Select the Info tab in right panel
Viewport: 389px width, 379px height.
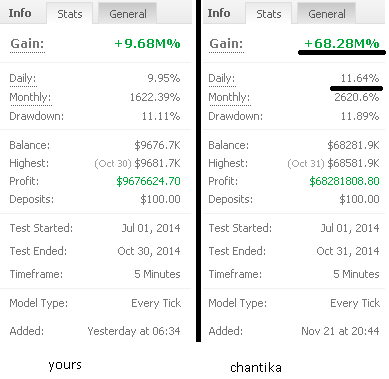click(x=219, y=13)
